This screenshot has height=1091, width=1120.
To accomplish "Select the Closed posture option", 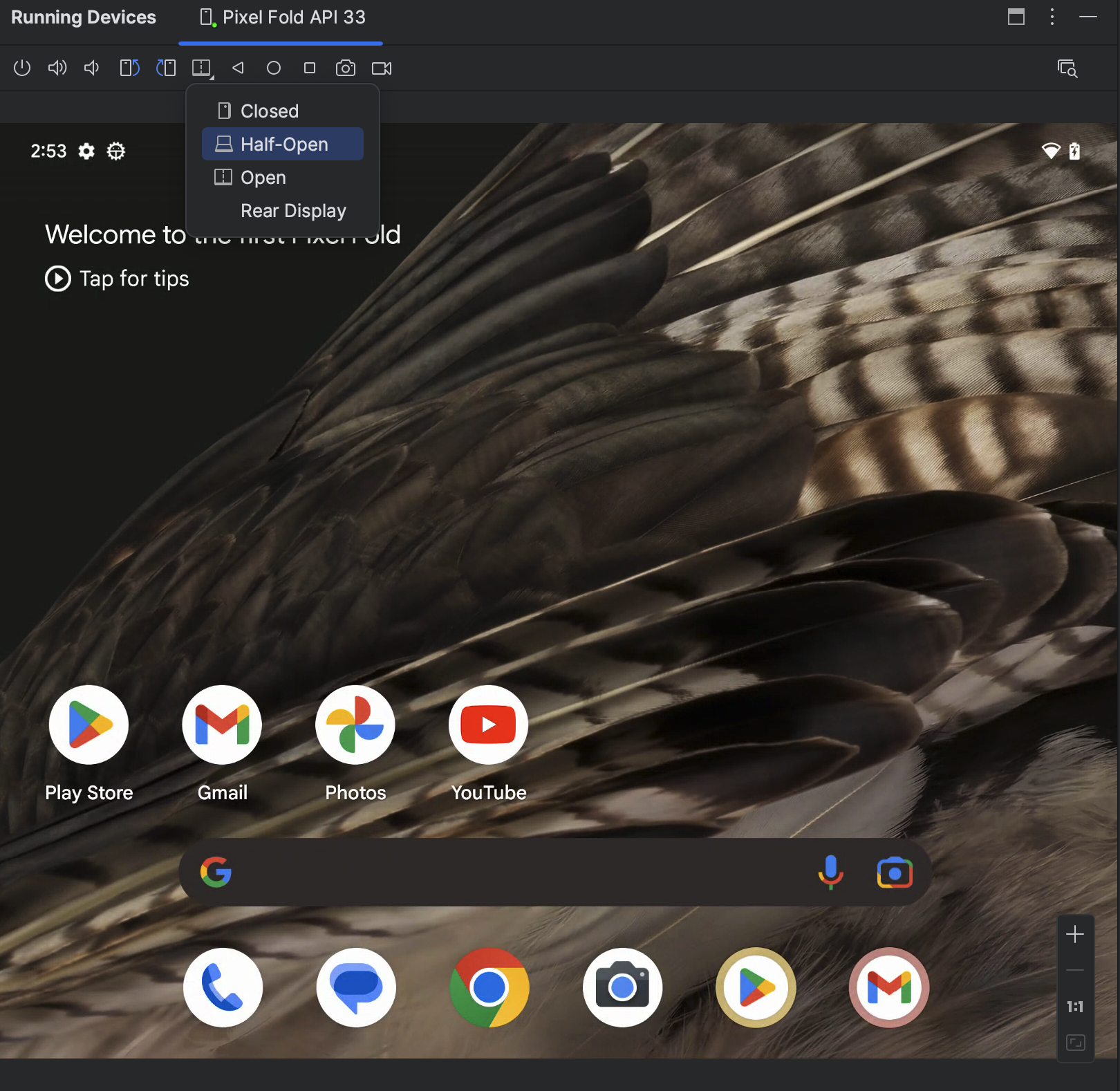I will point(270,111).
